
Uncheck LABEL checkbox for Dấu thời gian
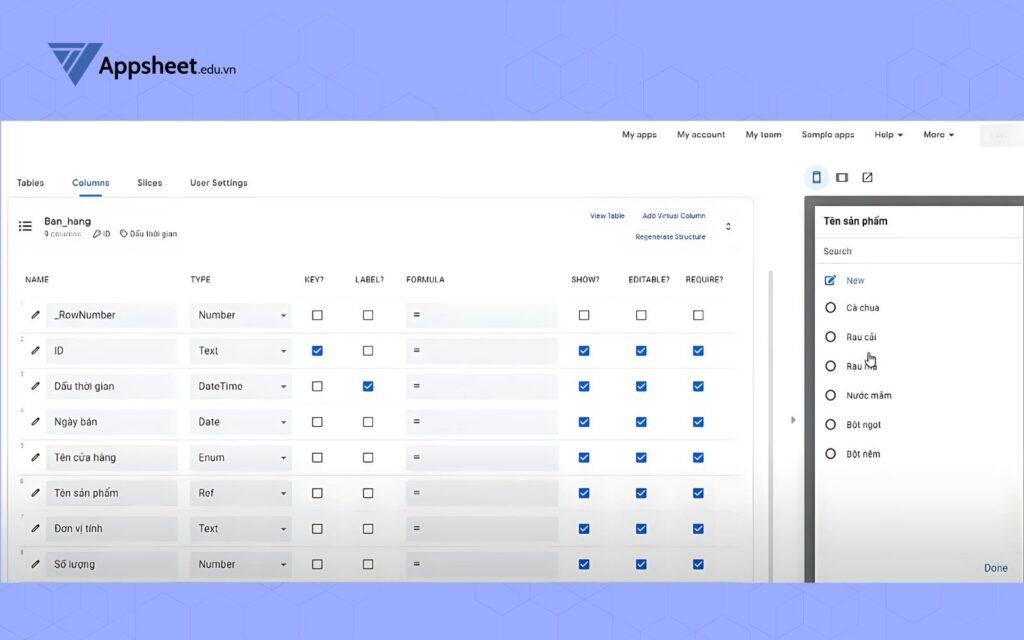[x=368, y=386]
